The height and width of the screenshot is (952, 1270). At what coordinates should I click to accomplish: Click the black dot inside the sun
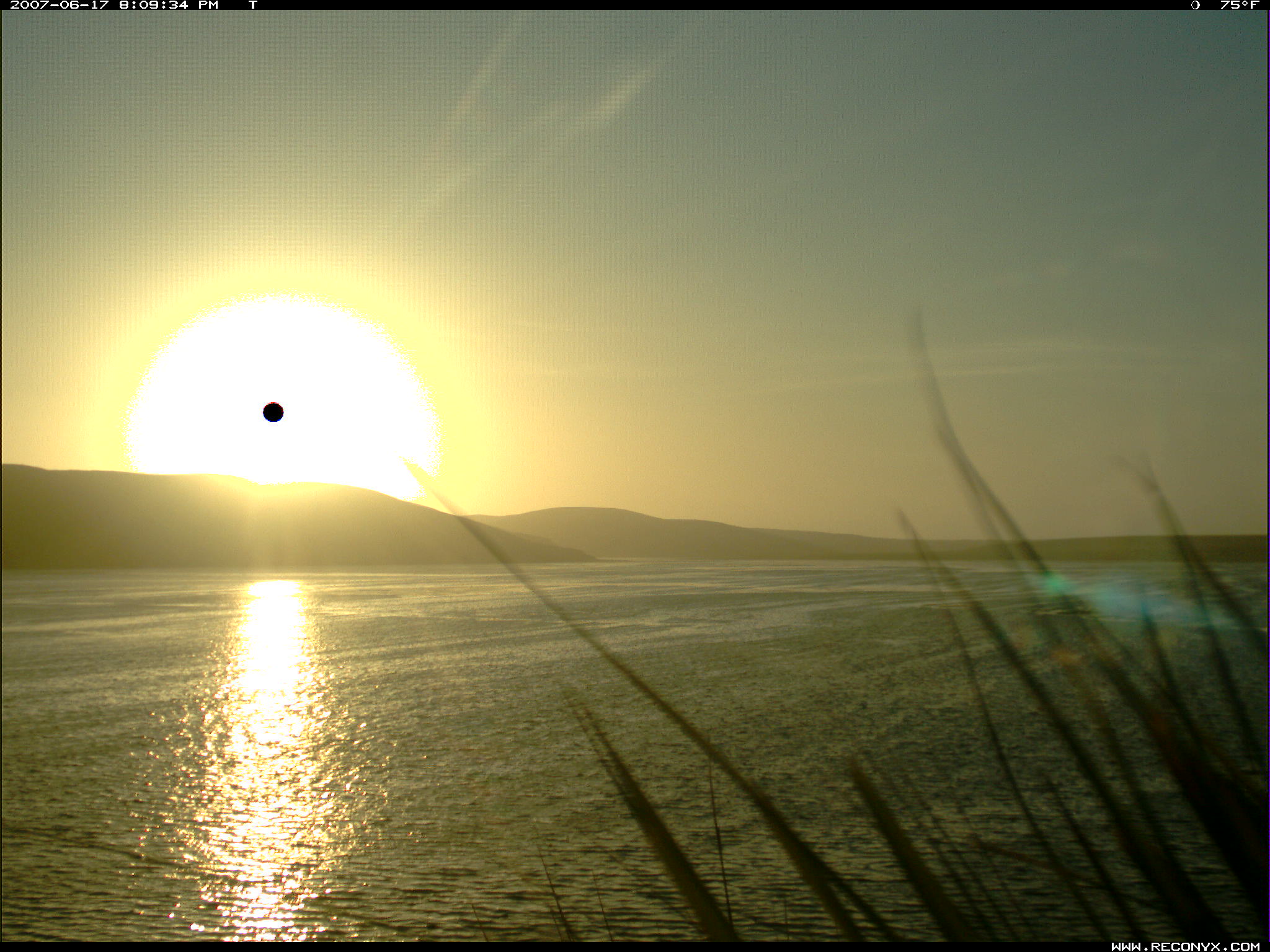coord(273,412)
